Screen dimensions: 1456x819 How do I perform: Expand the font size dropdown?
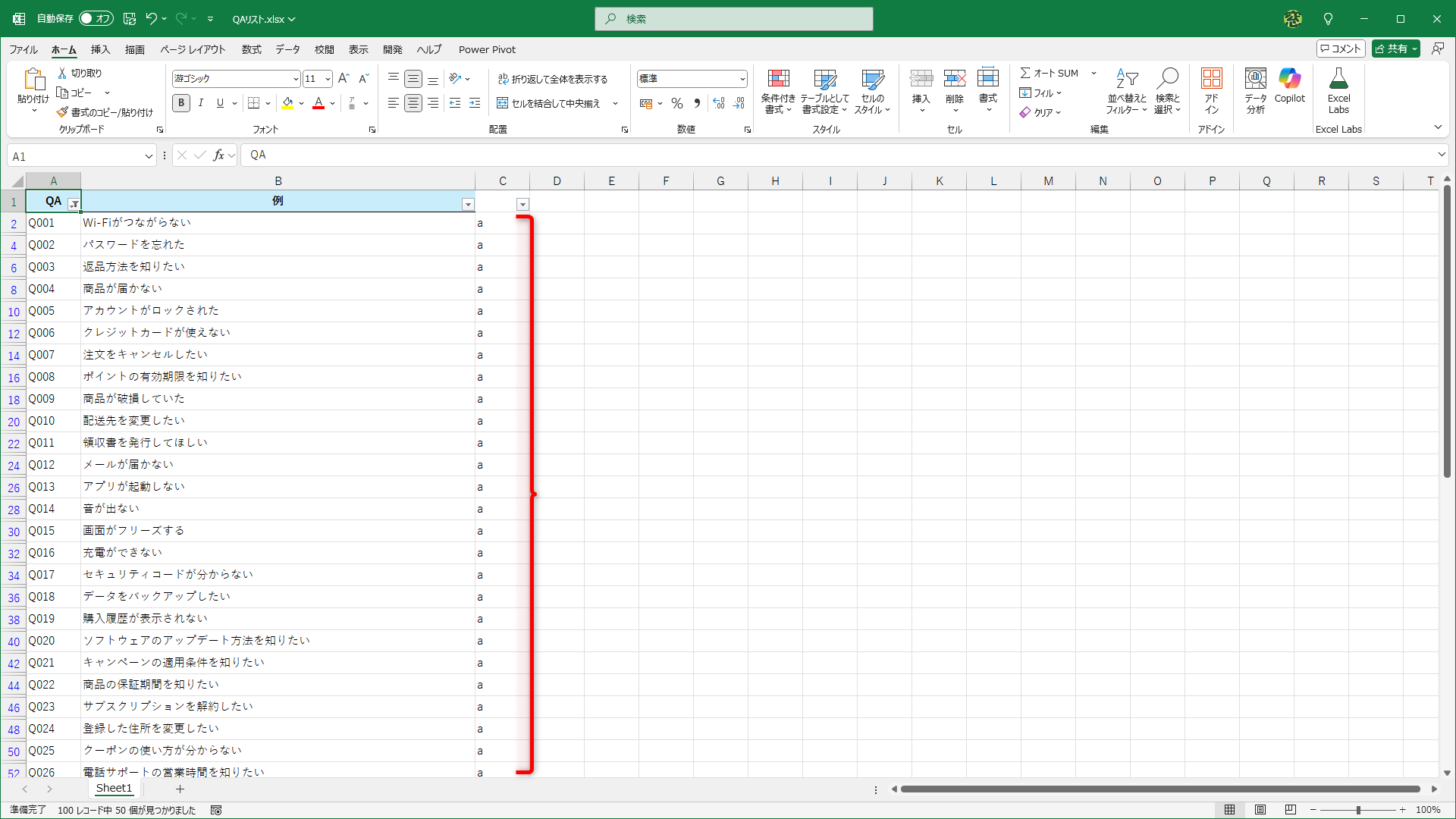pos(328,79)
